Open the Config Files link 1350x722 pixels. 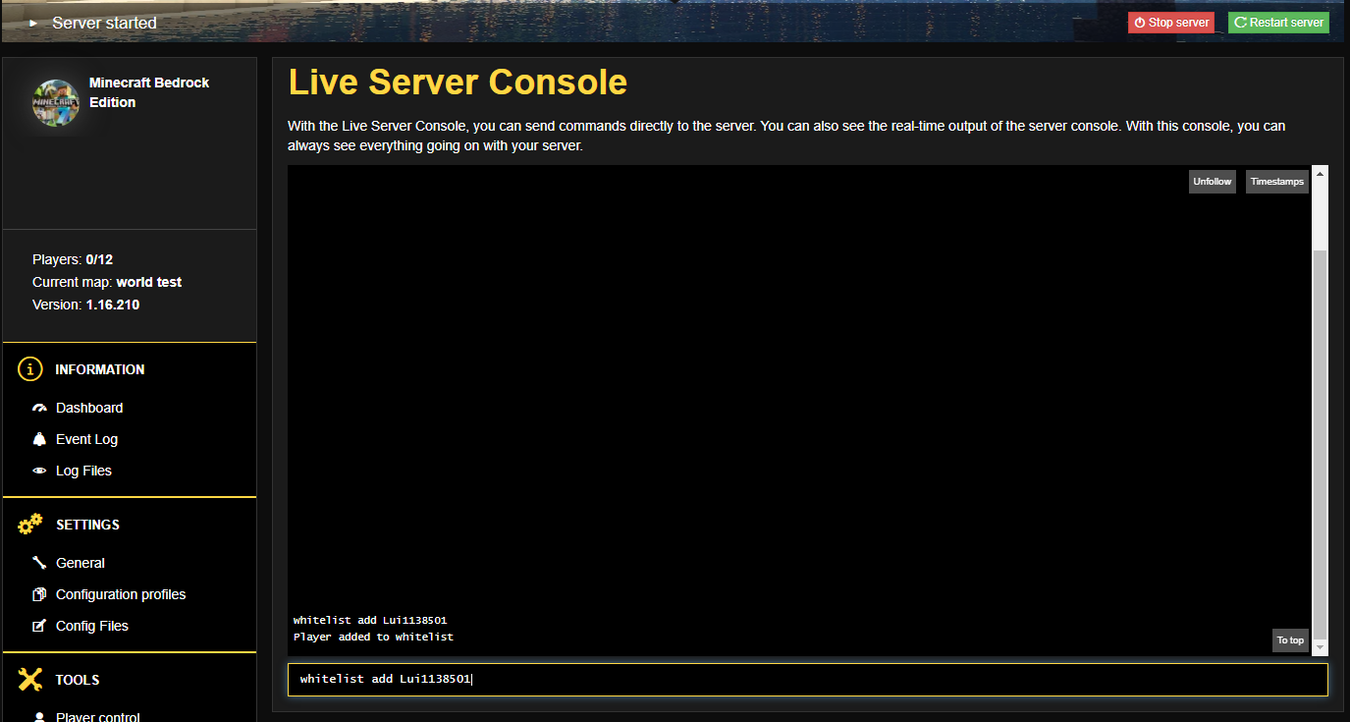click(x=92, y=626)
